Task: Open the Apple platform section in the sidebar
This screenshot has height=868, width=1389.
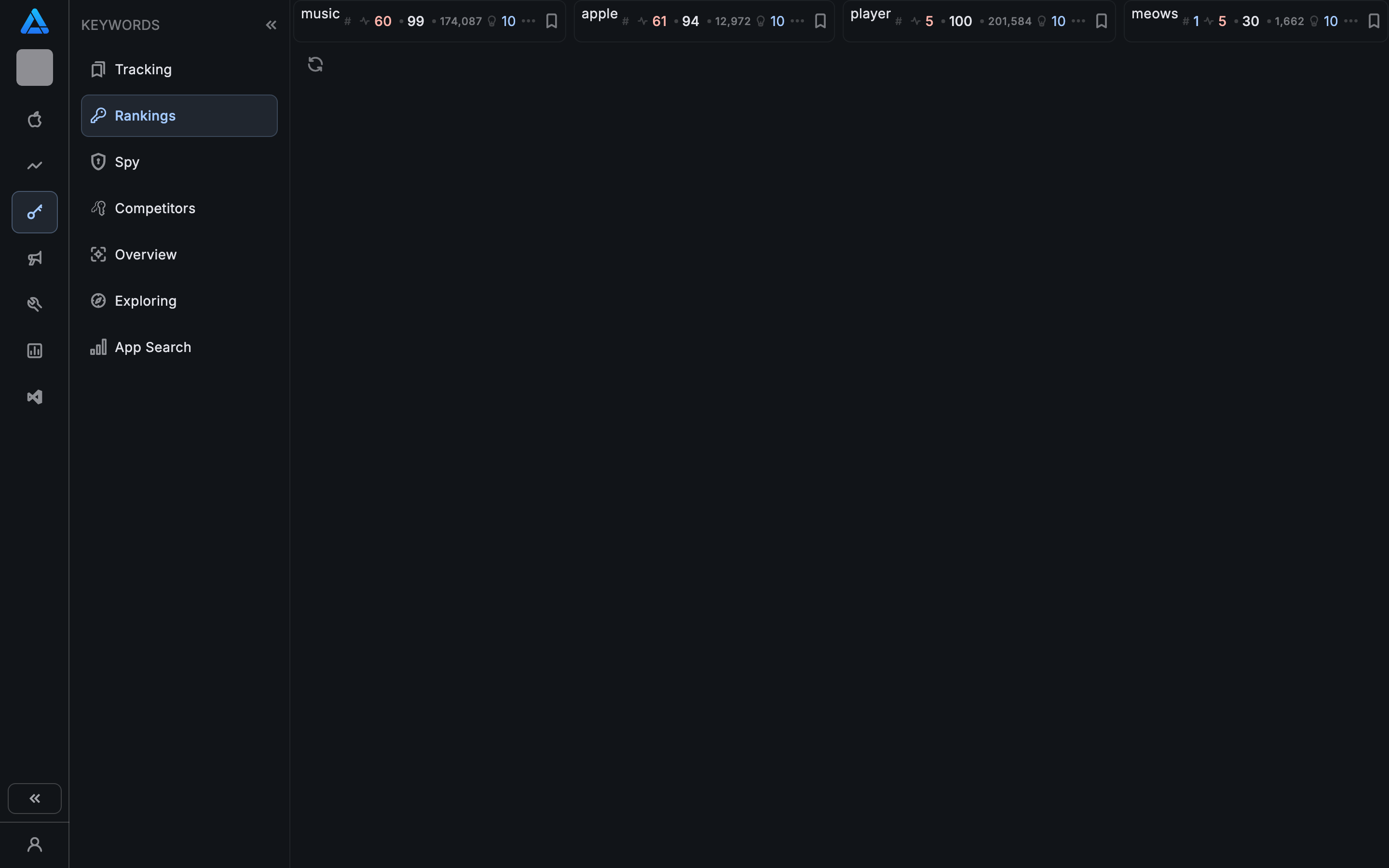Action: 34,120
